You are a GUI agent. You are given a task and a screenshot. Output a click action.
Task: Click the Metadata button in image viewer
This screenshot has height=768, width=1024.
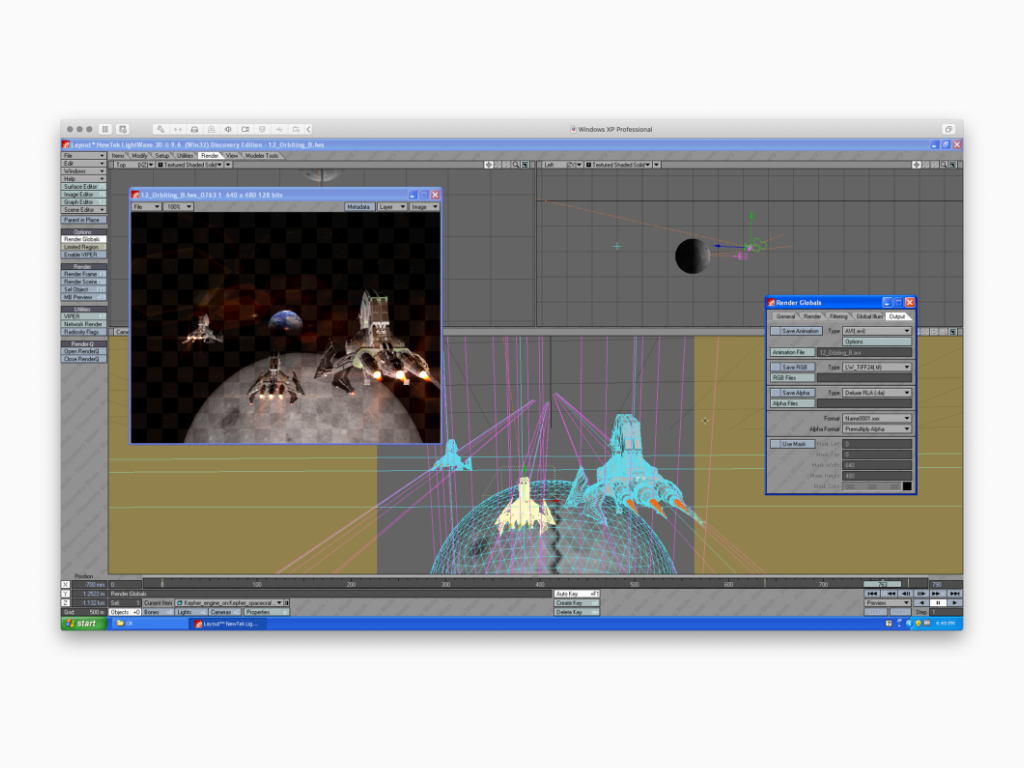coord(359,206)
